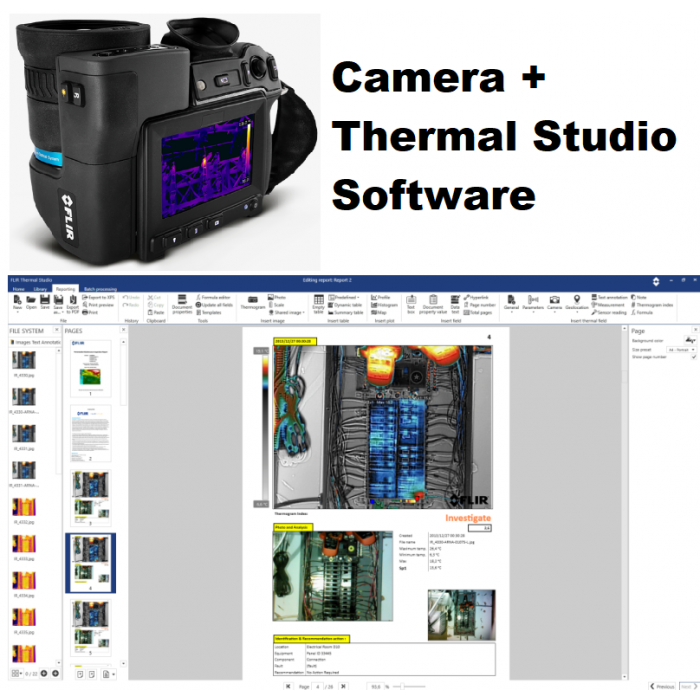Click the page number input field
The height and width of the screenshot is (700, 700).
point(318,687)
